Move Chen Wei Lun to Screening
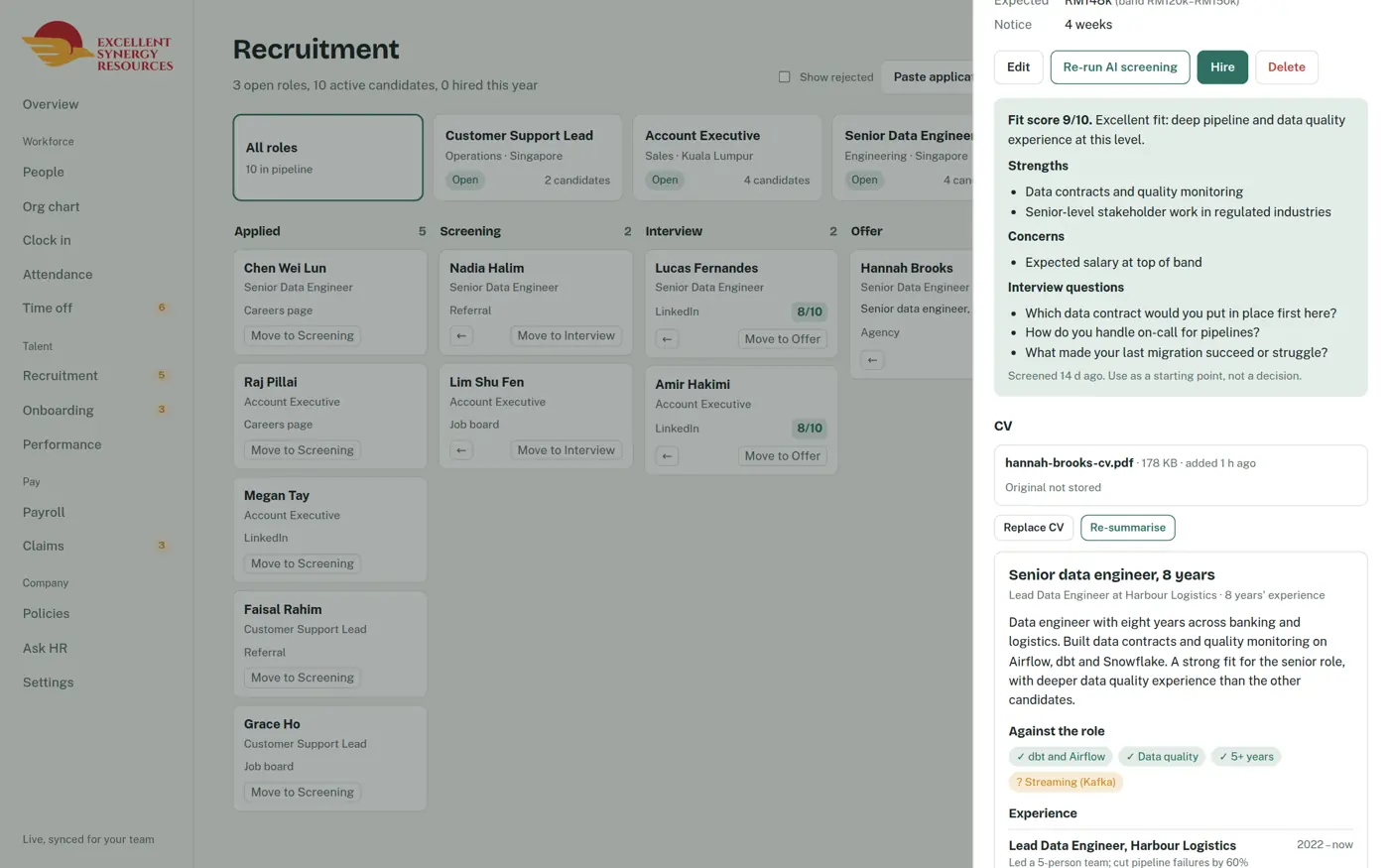The height and width of the screenshot is (868, 1389). pyautogui.click(x=303, y=336)
